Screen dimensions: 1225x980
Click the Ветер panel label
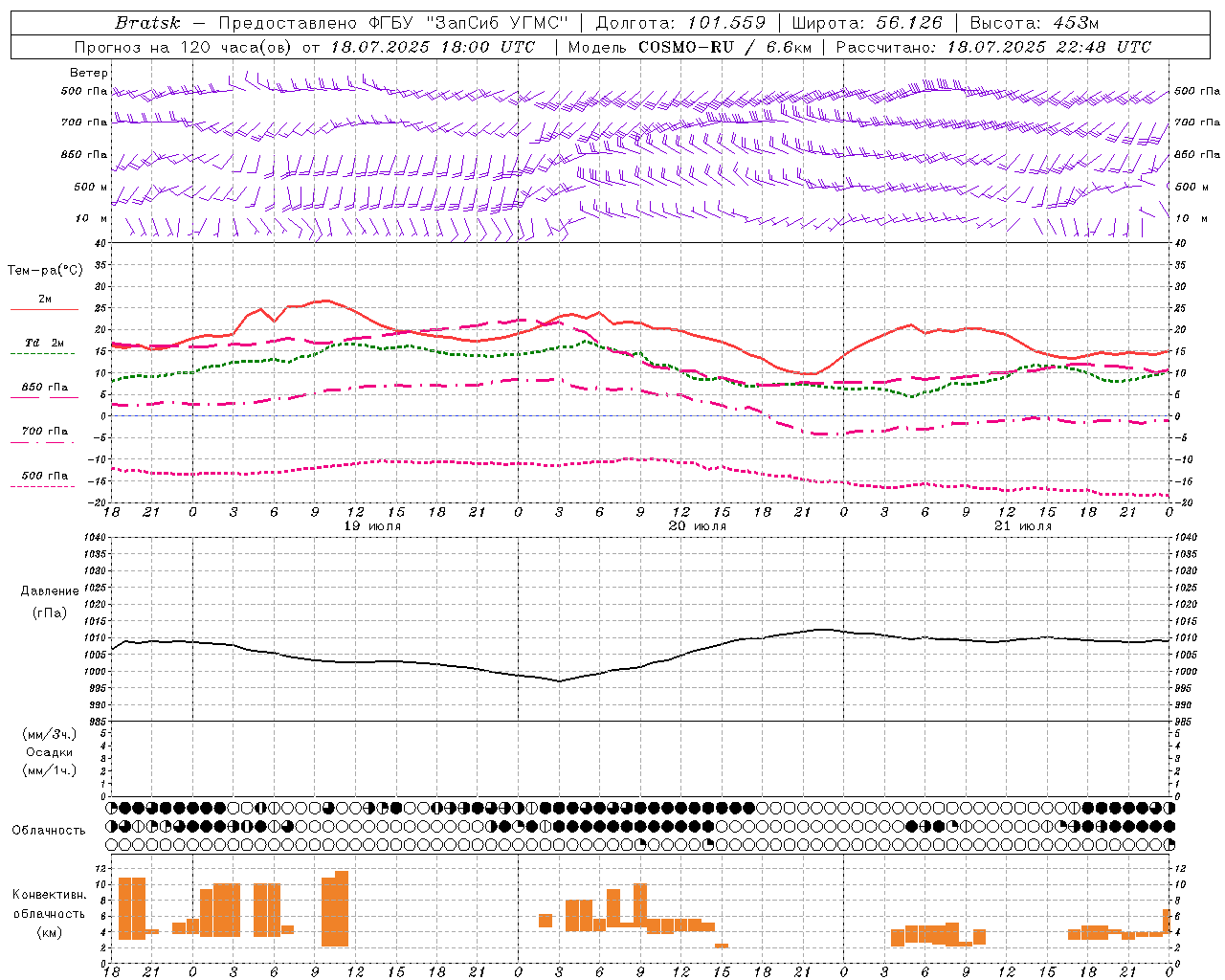click(89, 73)
